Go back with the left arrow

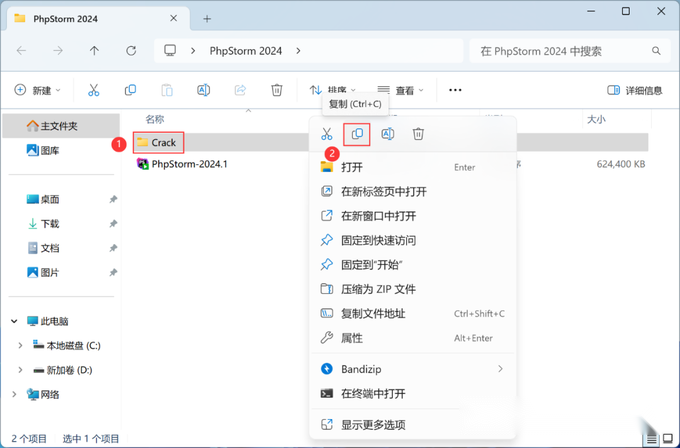[21, 51]
